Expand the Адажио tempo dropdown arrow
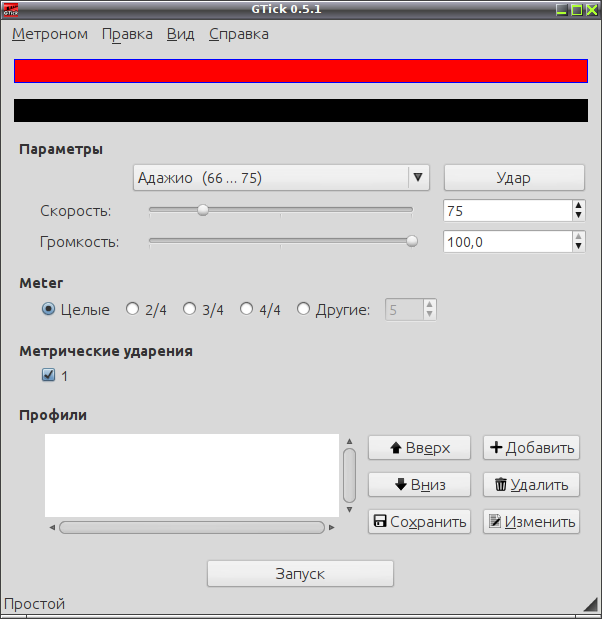The width and height of the screenshot is (602, 619). tap(418, 177)
